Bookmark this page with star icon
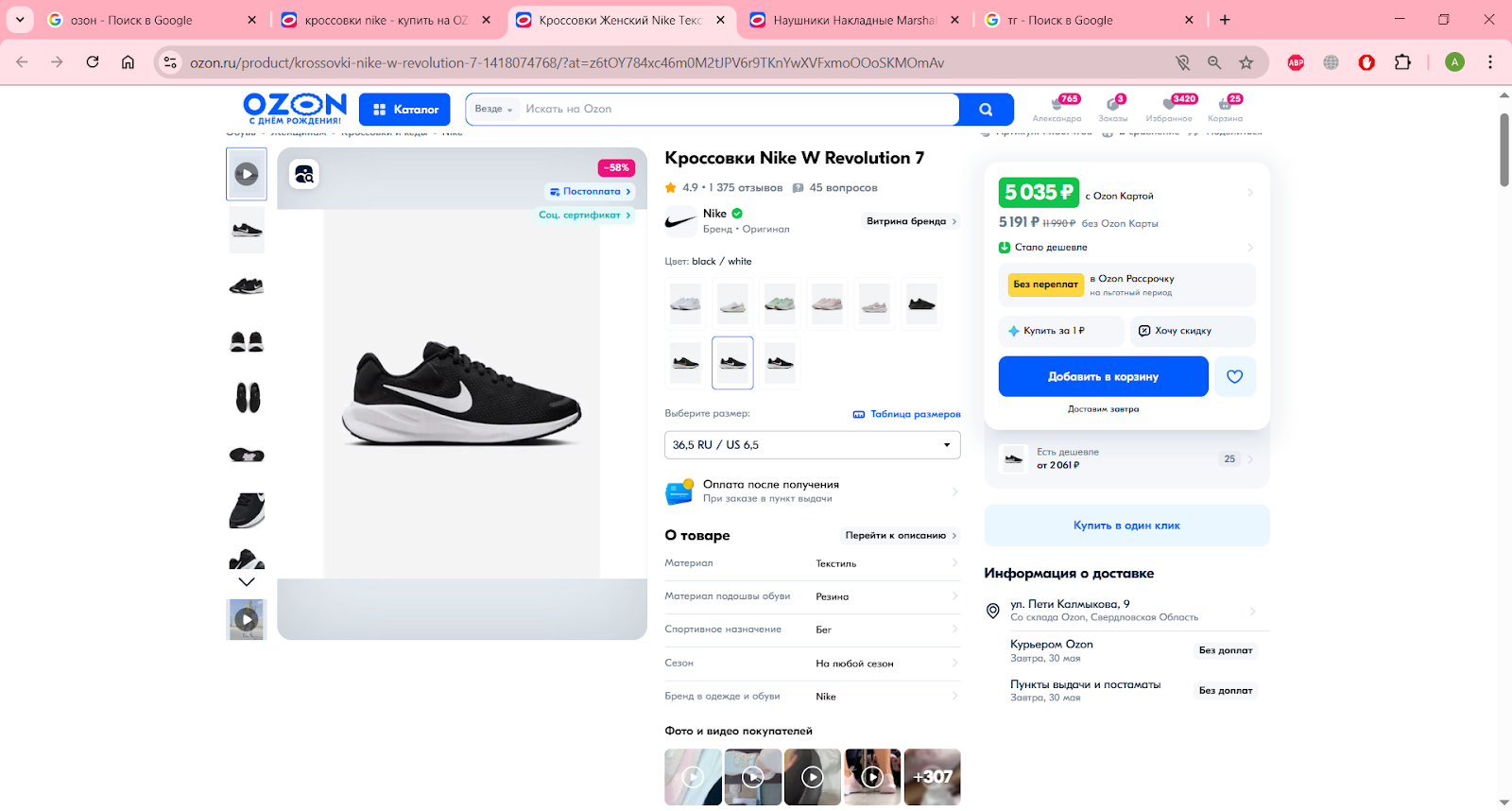The width and height of the screenshot is (1512, 811). point(1246,62)
